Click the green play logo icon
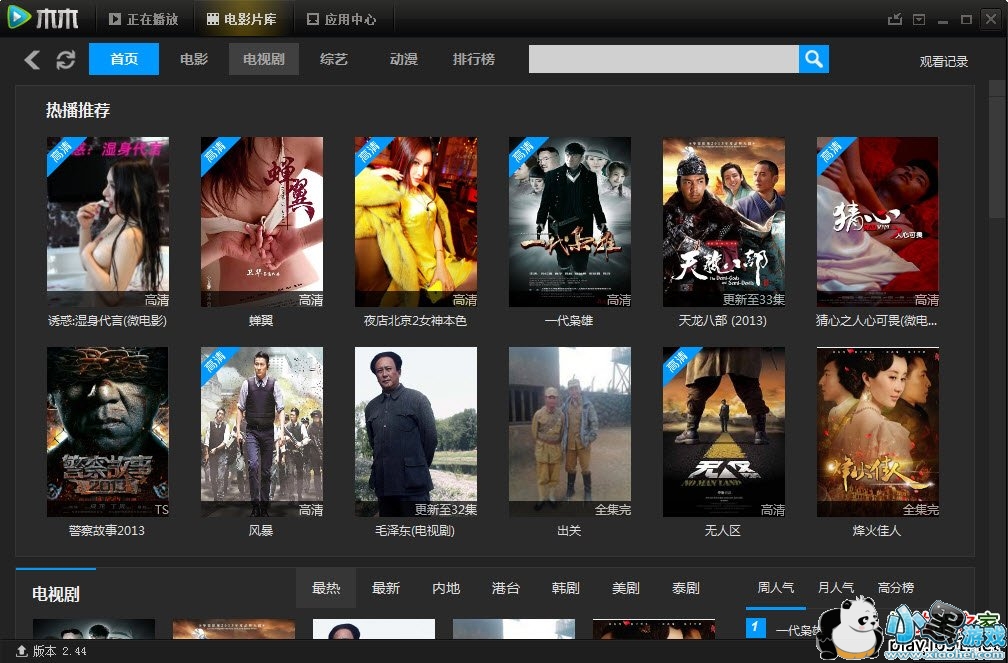Image resolution: width=1008 pixels, height=663 pixels. tap(19, 17)
